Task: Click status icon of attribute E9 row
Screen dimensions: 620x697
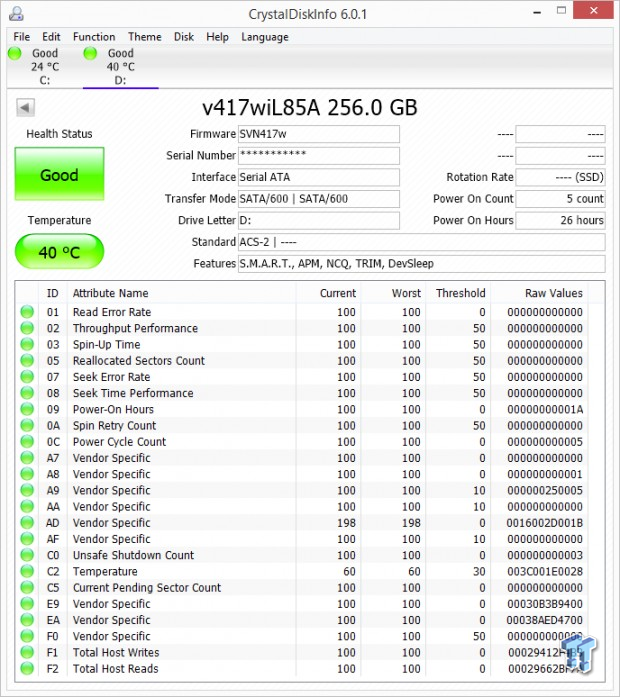Action: coord(27,604)
